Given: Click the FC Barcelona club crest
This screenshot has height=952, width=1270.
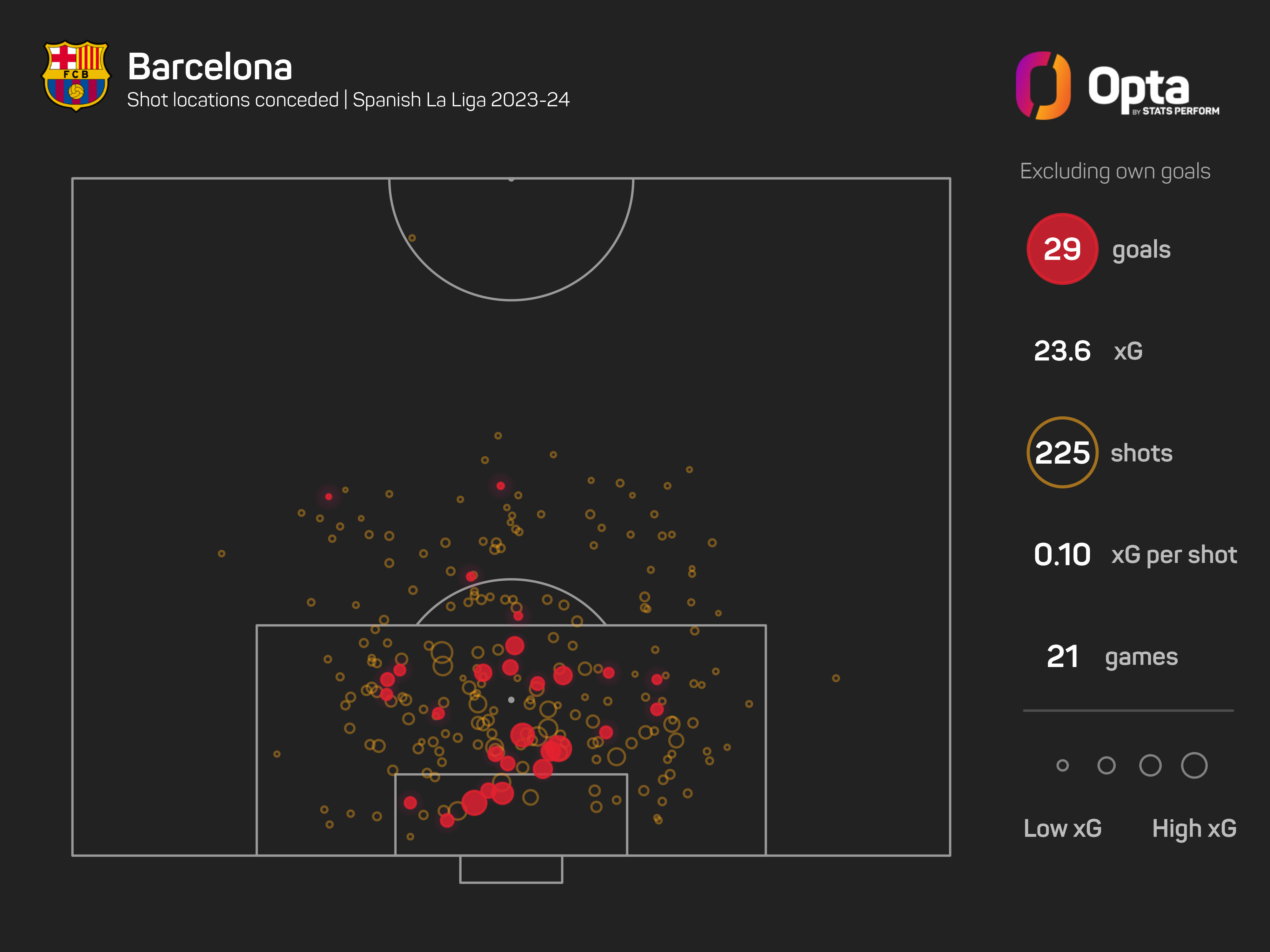Looking at the screenshot, I should [x=76, y=75].
